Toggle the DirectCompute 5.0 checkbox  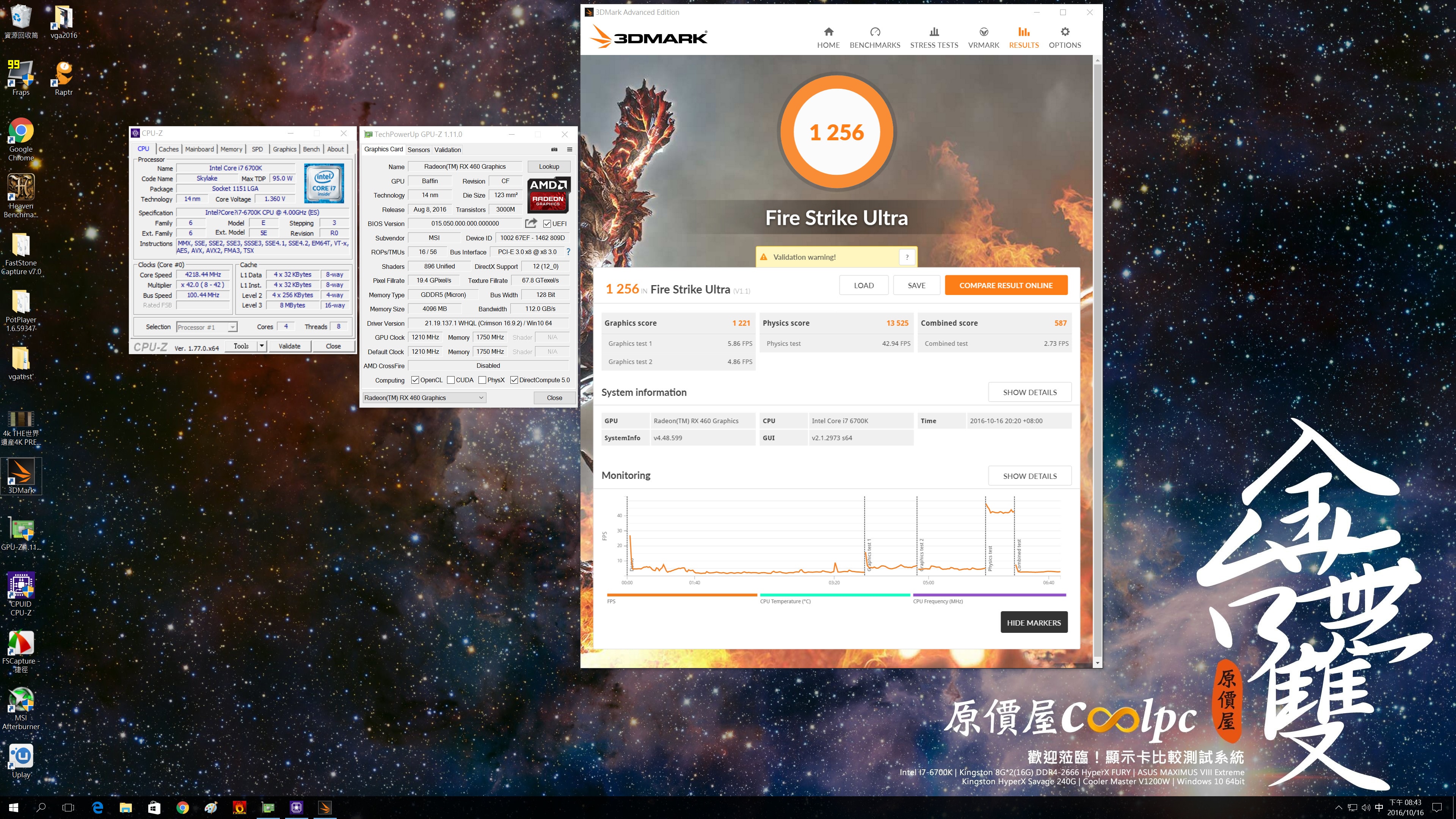(514, 380)
